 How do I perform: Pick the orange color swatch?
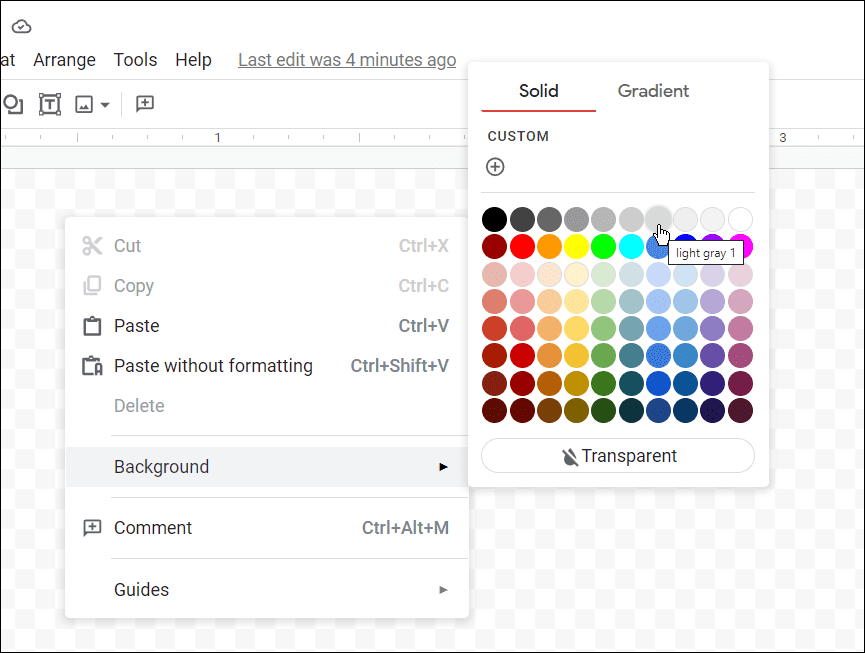549,247
